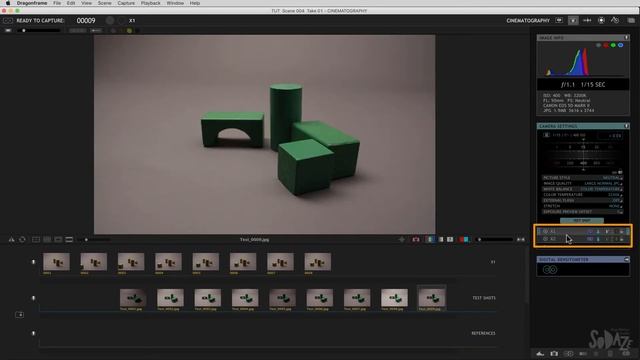Image resolution: width=640 pixels, height=360 pixels.
Task: Open the DMX lighting workspace icon
Action: pyautogui.click(x=601, y=20)
